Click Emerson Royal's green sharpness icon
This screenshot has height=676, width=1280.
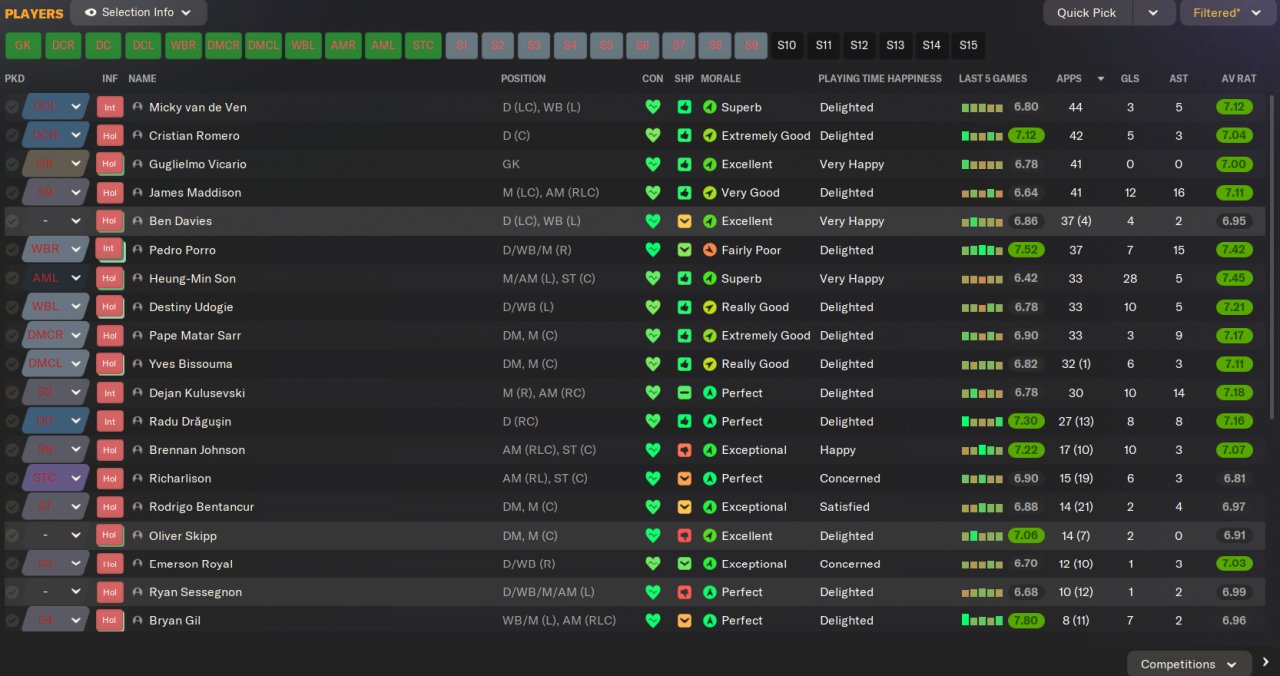tap(684, 564)
